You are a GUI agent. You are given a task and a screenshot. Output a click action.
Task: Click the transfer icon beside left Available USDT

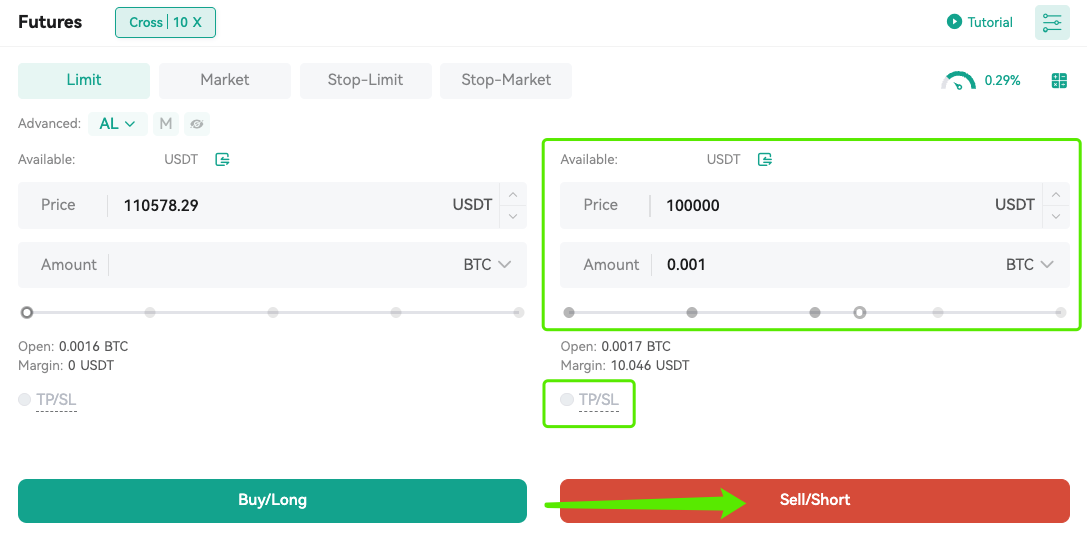tap(222, 159)
